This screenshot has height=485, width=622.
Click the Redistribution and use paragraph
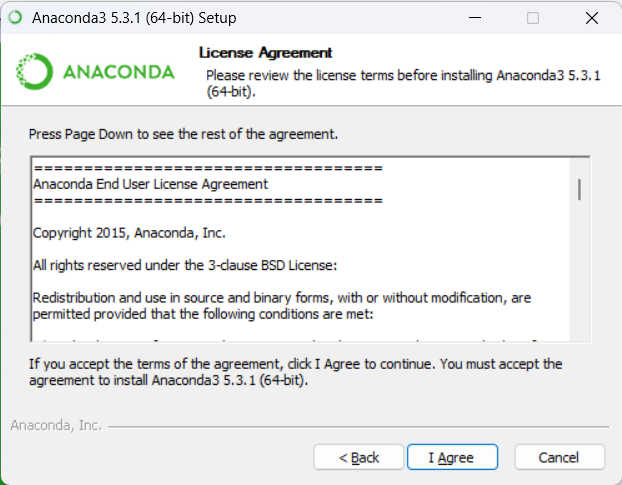[x=282, y=306]
